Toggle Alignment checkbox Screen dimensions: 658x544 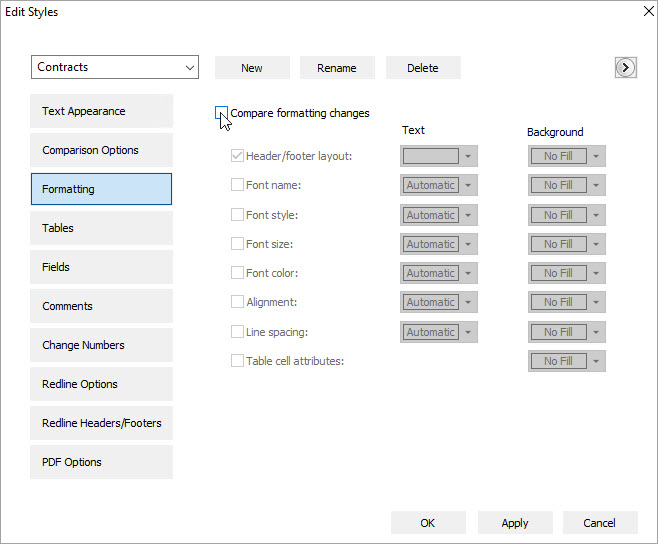[237, 301]
